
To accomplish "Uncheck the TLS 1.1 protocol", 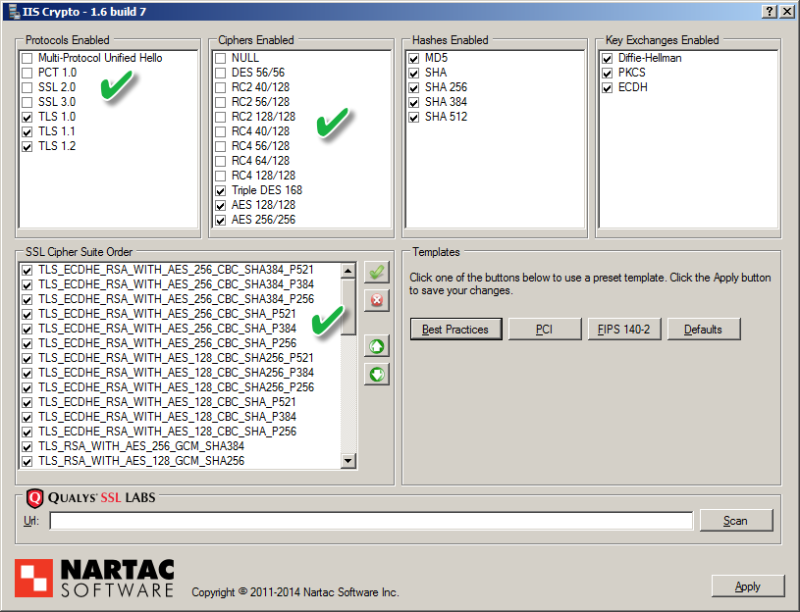I will (x=27, y=132).
